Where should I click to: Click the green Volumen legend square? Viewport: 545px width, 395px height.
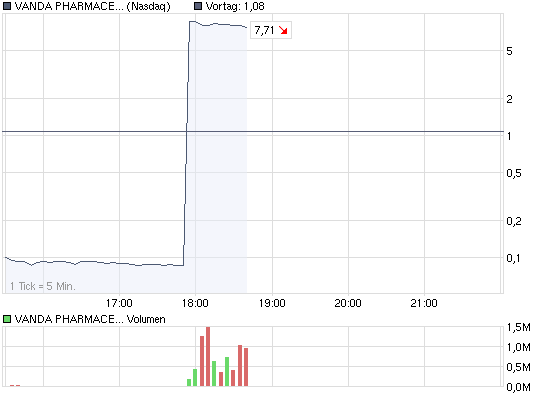[7, 319]
